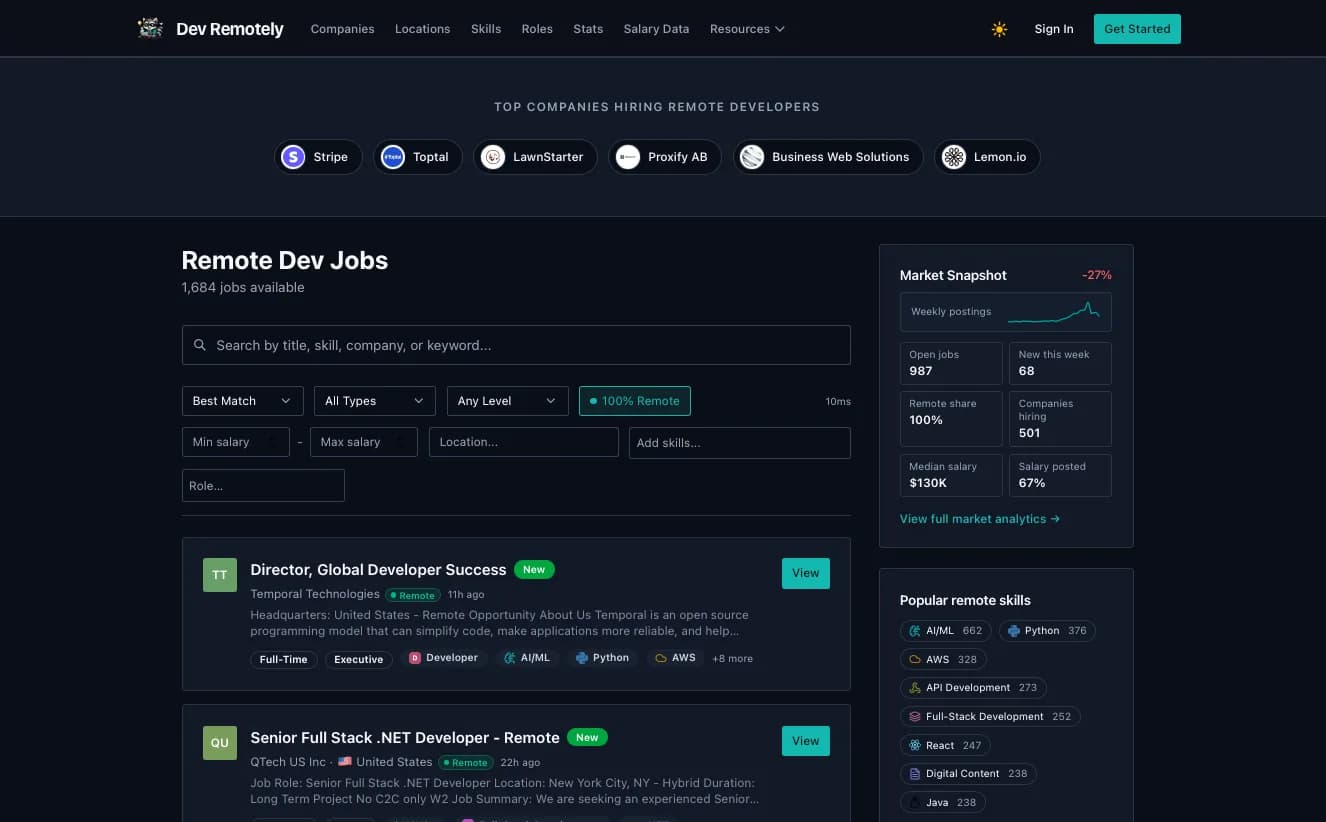
Task: Open the Locations nav item
Action: pos(422,29)
